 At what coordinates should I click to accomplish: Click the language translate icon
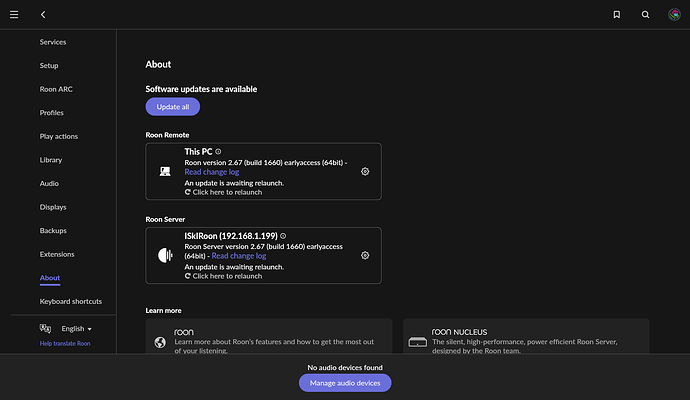(x=45, y=328)
